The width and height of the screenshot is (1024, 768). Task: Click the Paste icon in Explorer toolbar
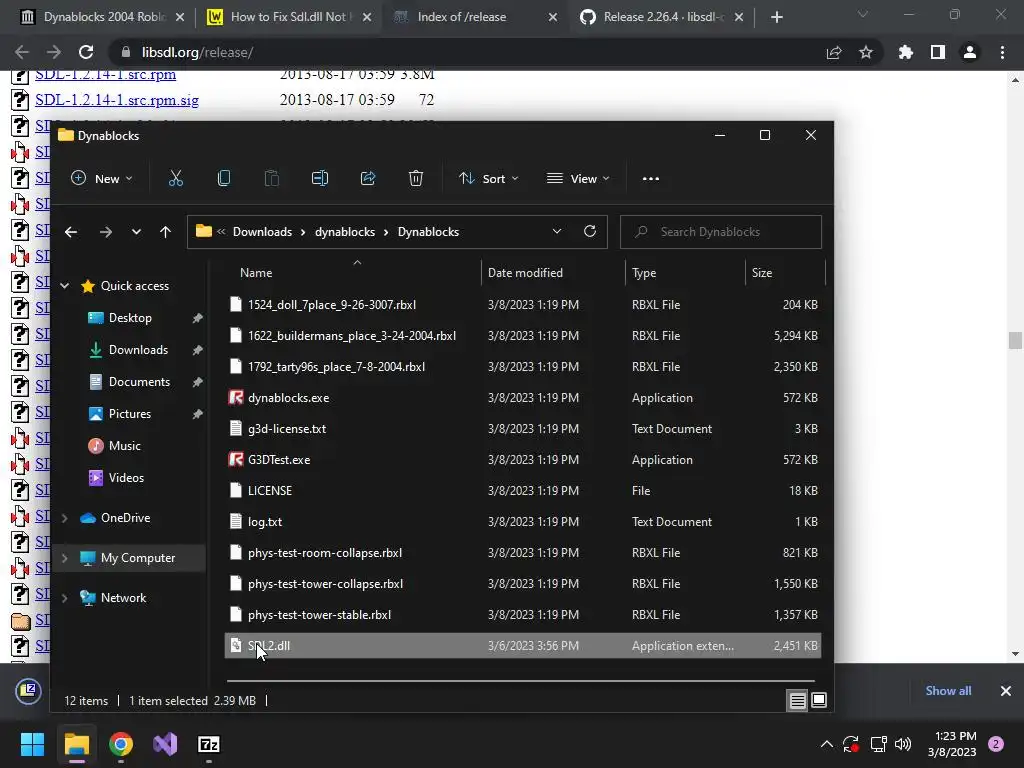pyautogui.click(x=272, y=178)
